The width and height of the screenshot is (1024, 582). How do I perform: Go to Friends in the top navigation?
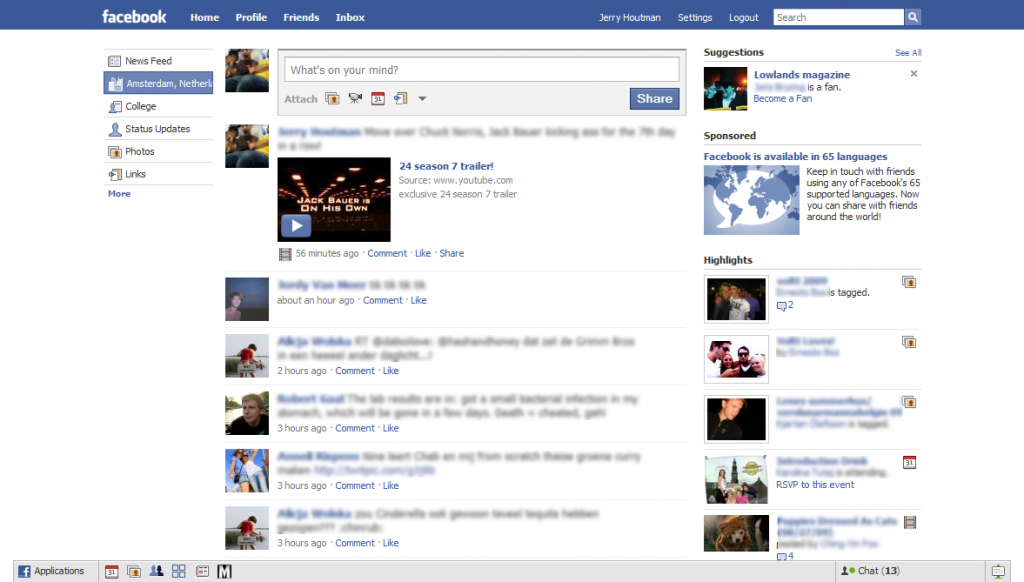(301, 17)
